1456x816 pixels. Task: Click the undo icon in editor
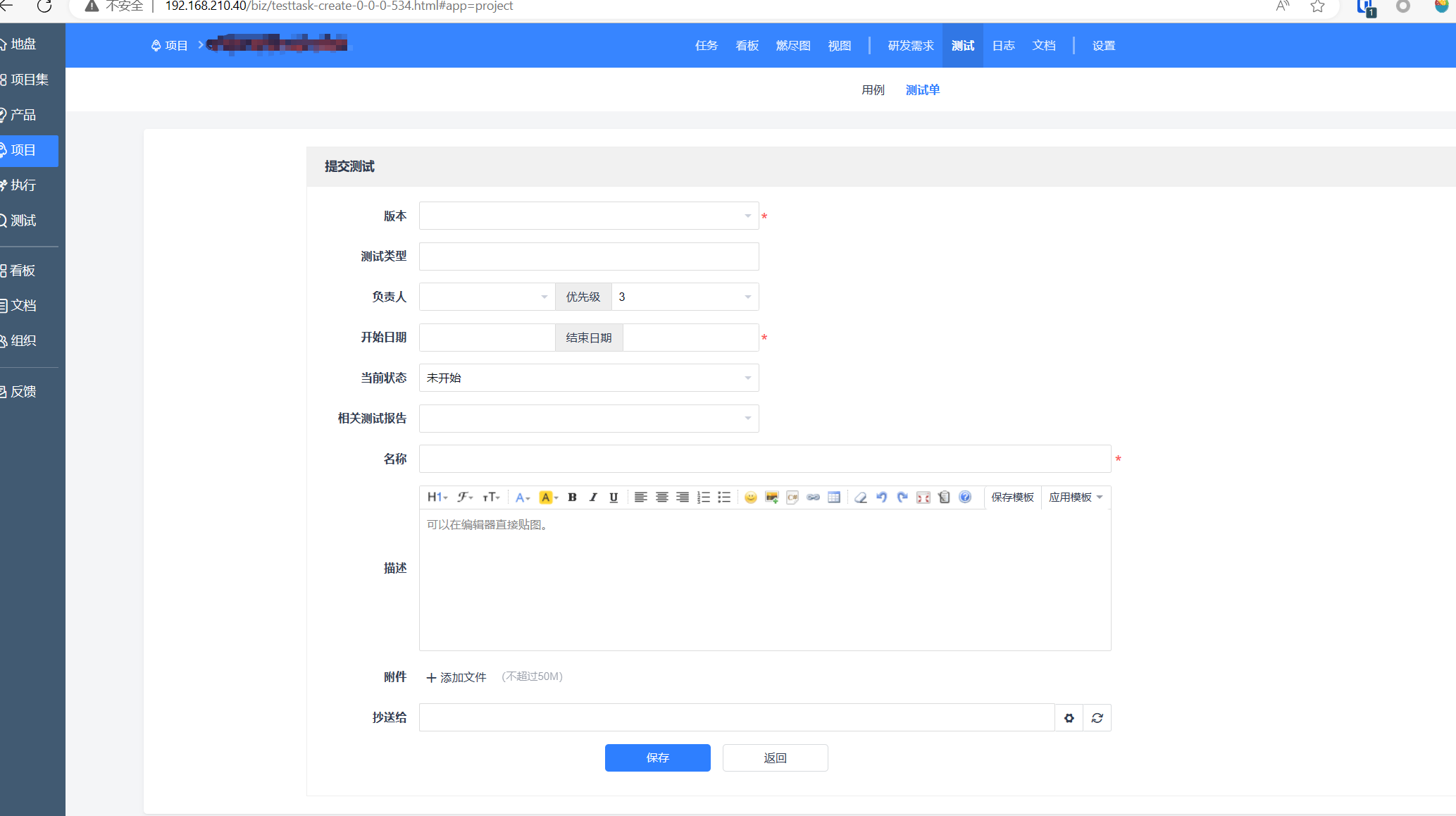(881, 497)
